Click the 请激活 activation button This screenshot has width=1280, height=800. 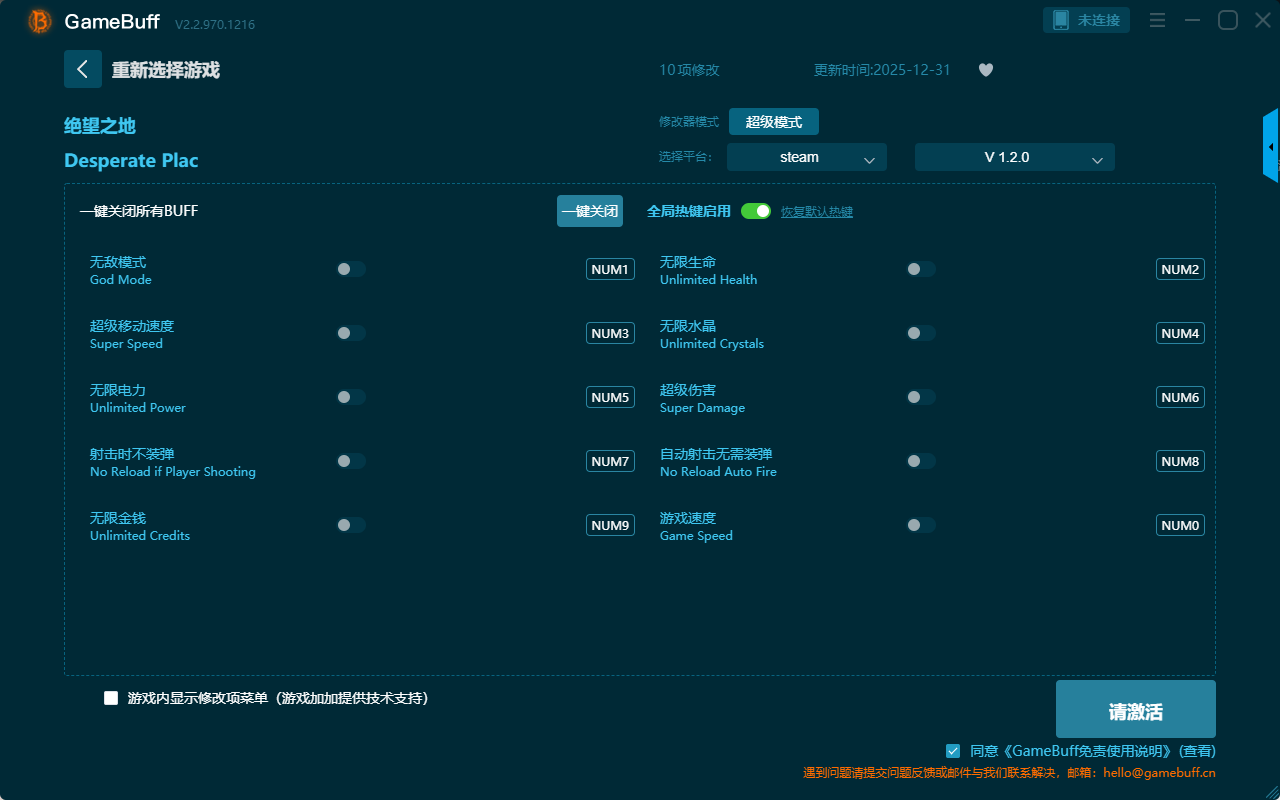point(1135,710)
